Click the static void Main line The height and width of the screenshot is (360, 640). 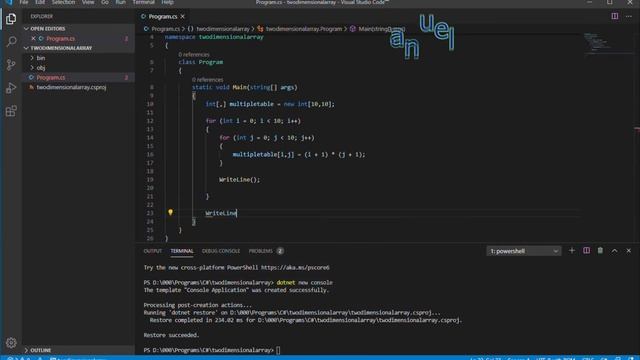click(245, 87)
